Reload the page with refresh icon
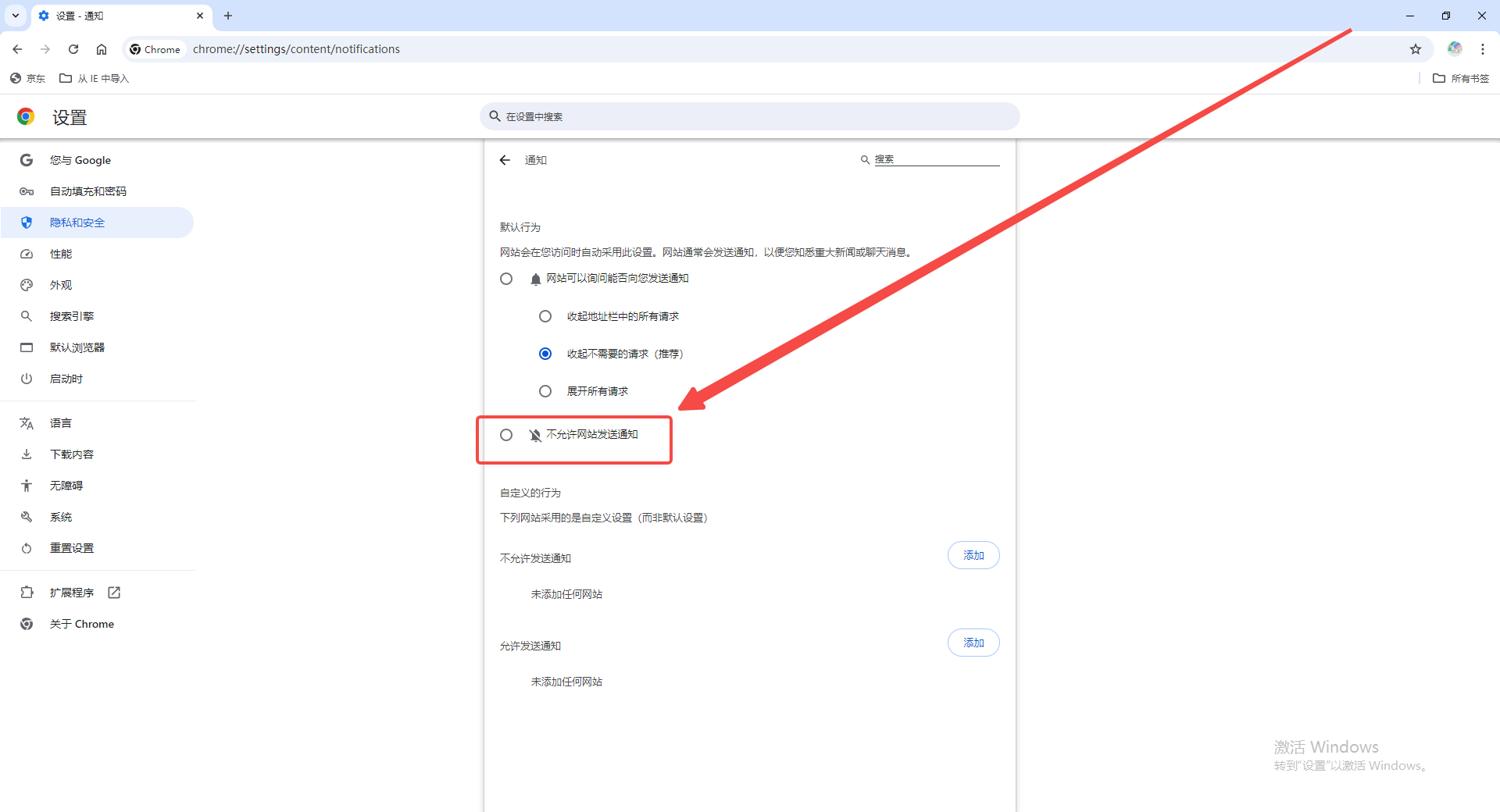 tap(73, 49)
